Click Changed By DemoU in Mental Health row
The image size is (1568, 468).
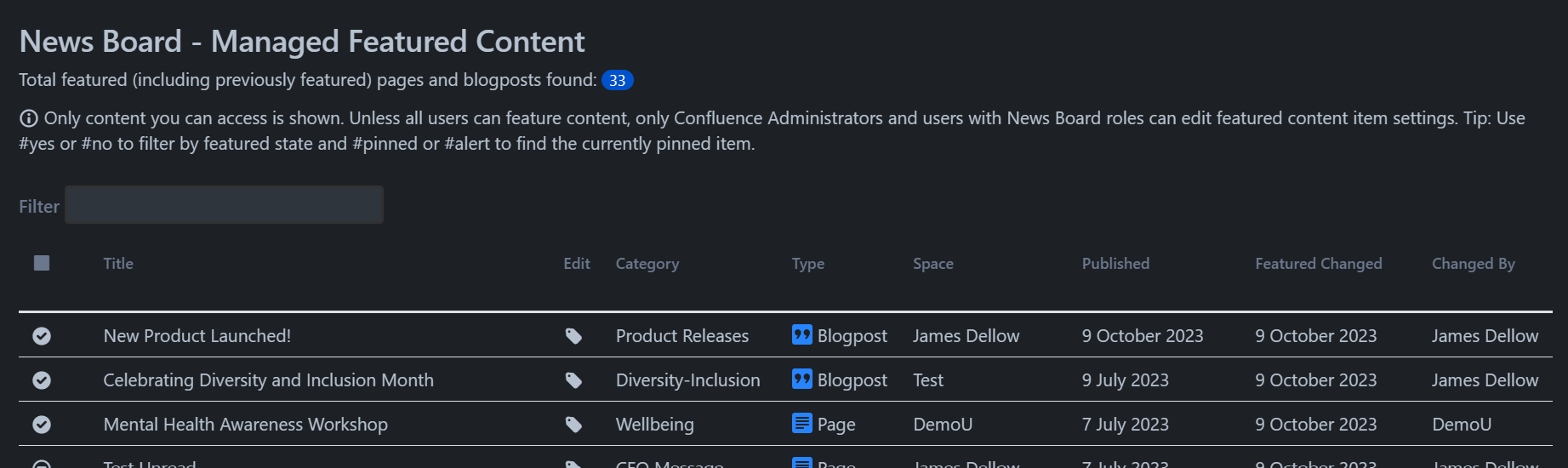(x=1462, y=425)
